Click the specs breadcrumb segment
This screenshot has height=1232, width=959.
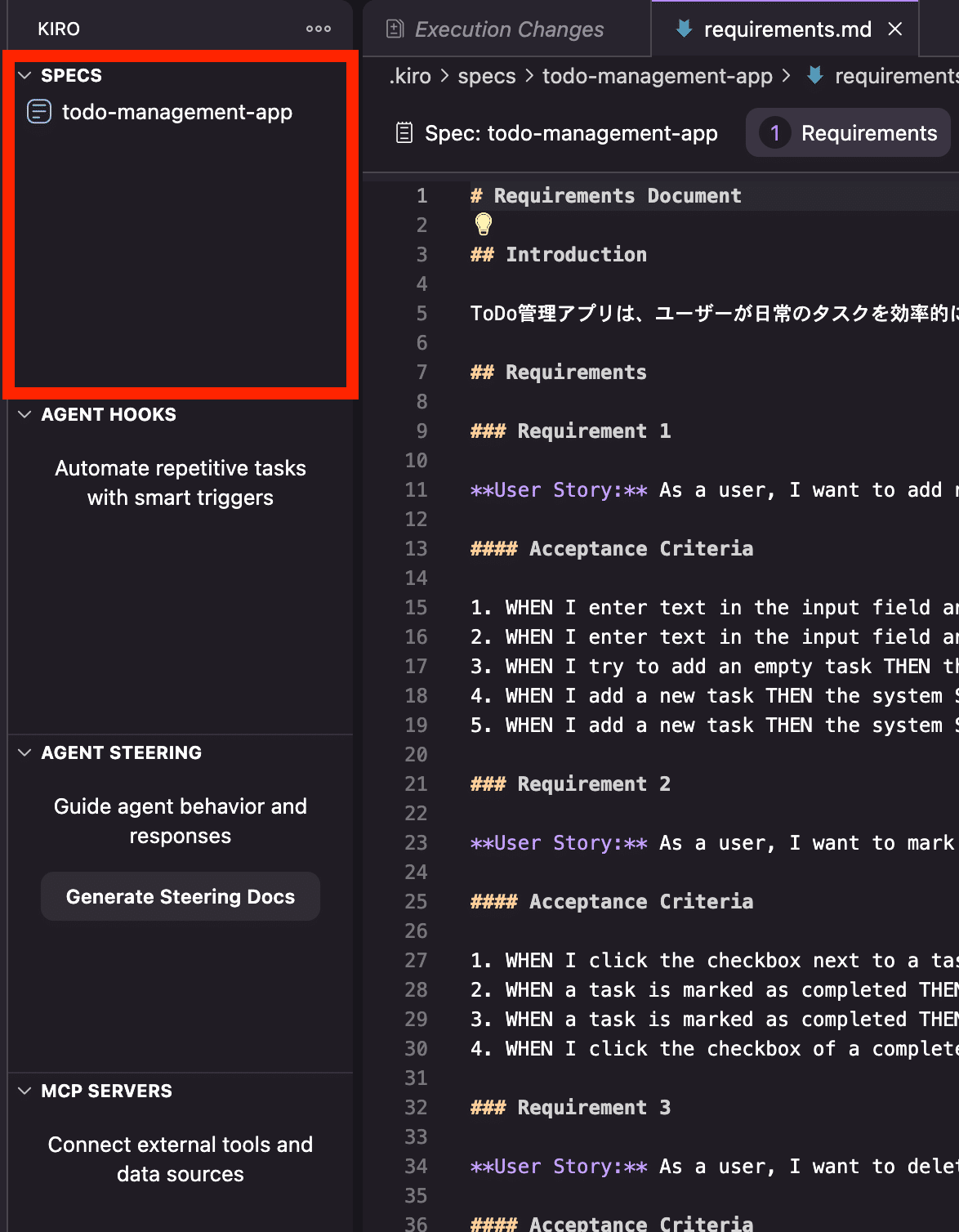click(486, 76)
